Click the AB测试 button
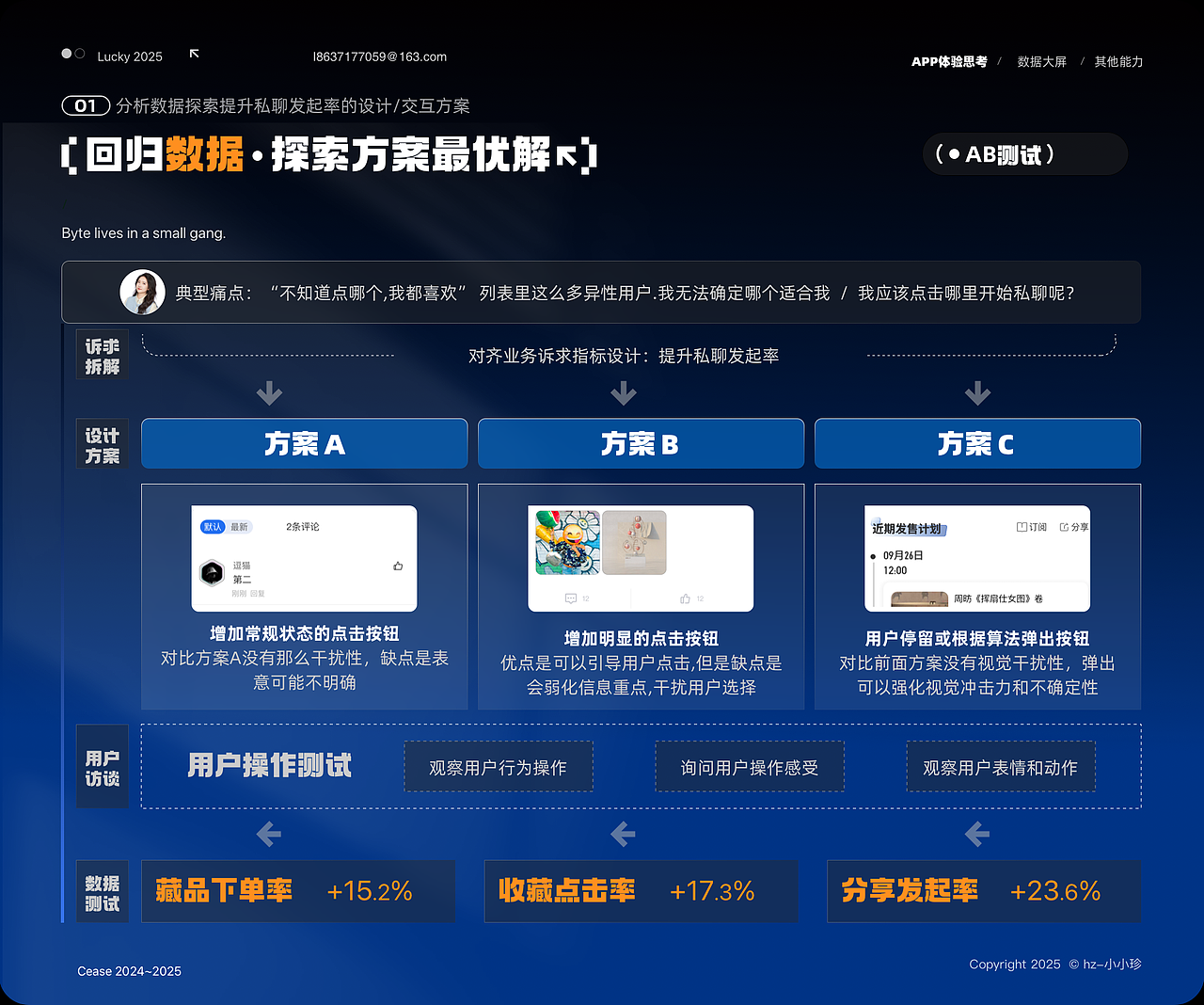1204x1005 pixels. [1024, 153]
